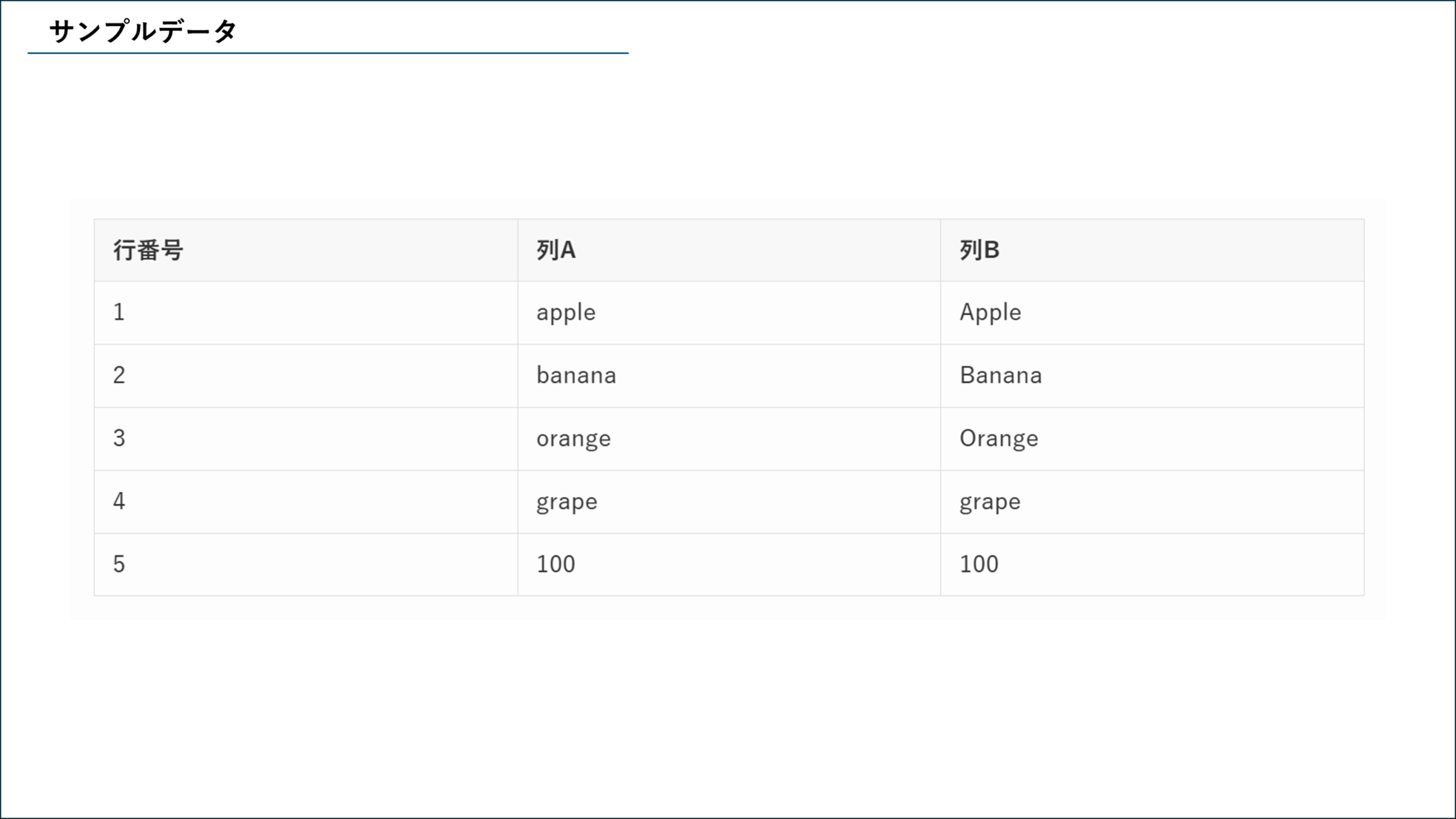Select the 行番号 header cell
The image size is (1456, 819).
148,250
